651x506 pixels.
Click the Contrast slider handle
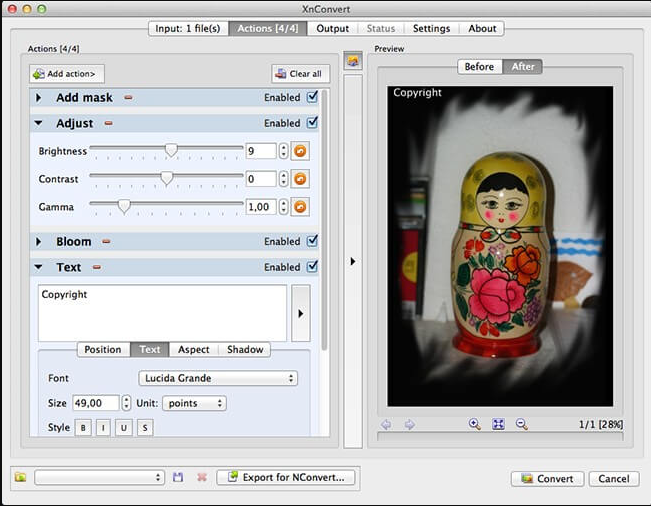coord(167,178)
